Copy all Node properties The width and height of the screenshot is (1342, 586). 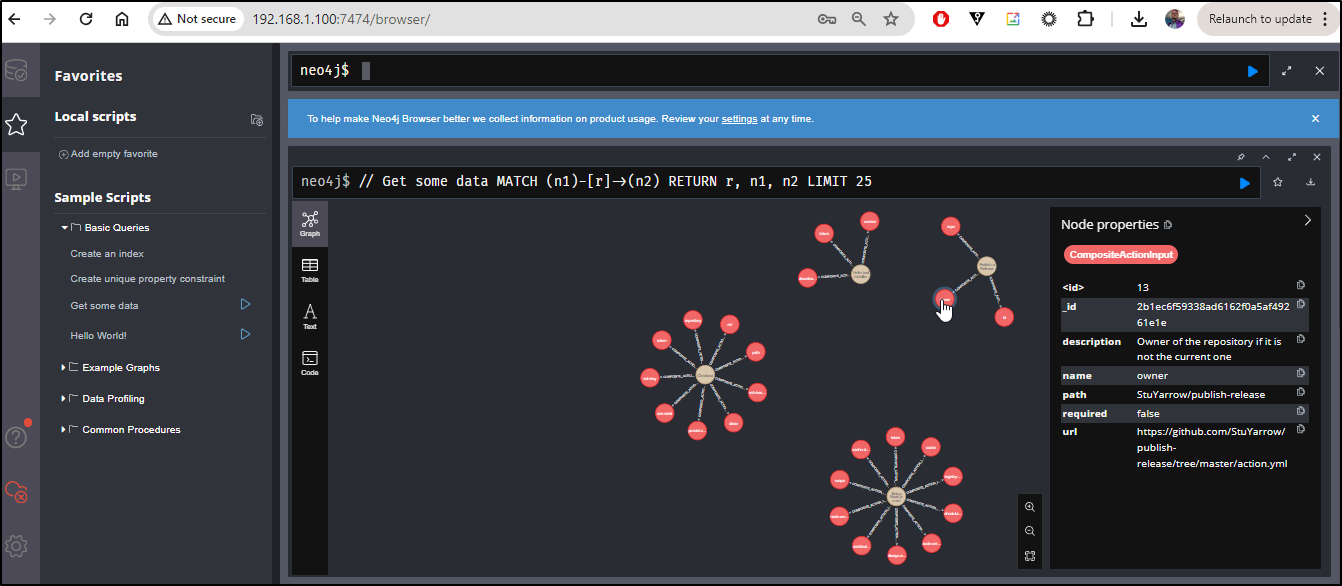click(x=1168, y=225)
